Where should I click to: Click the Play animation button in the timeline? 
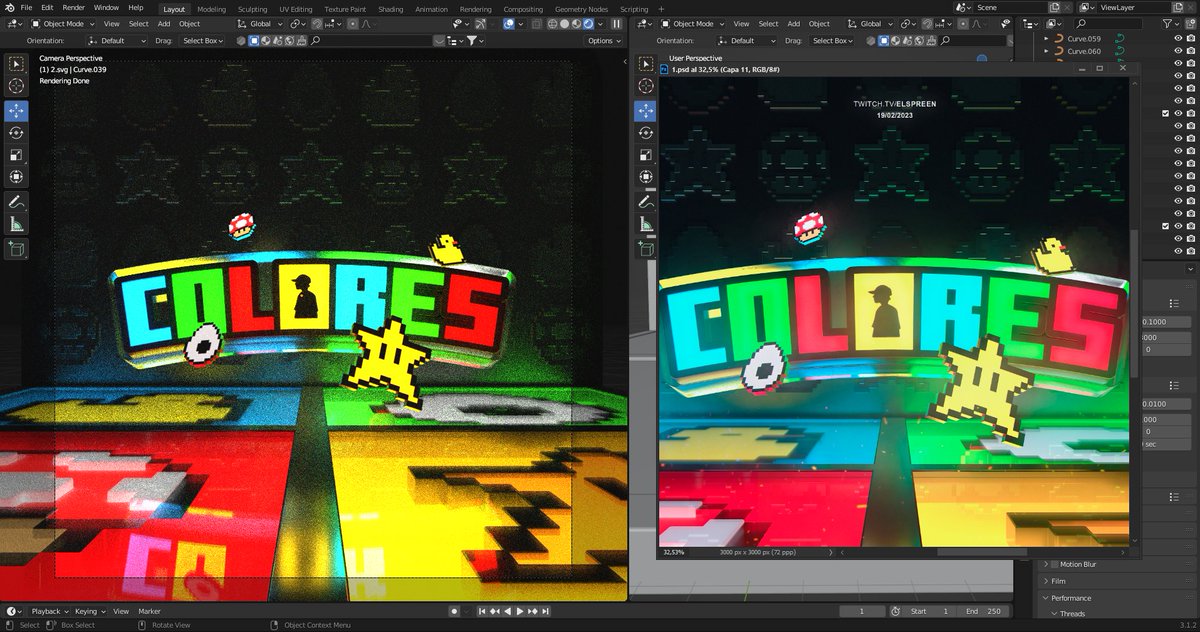(519, 611)
